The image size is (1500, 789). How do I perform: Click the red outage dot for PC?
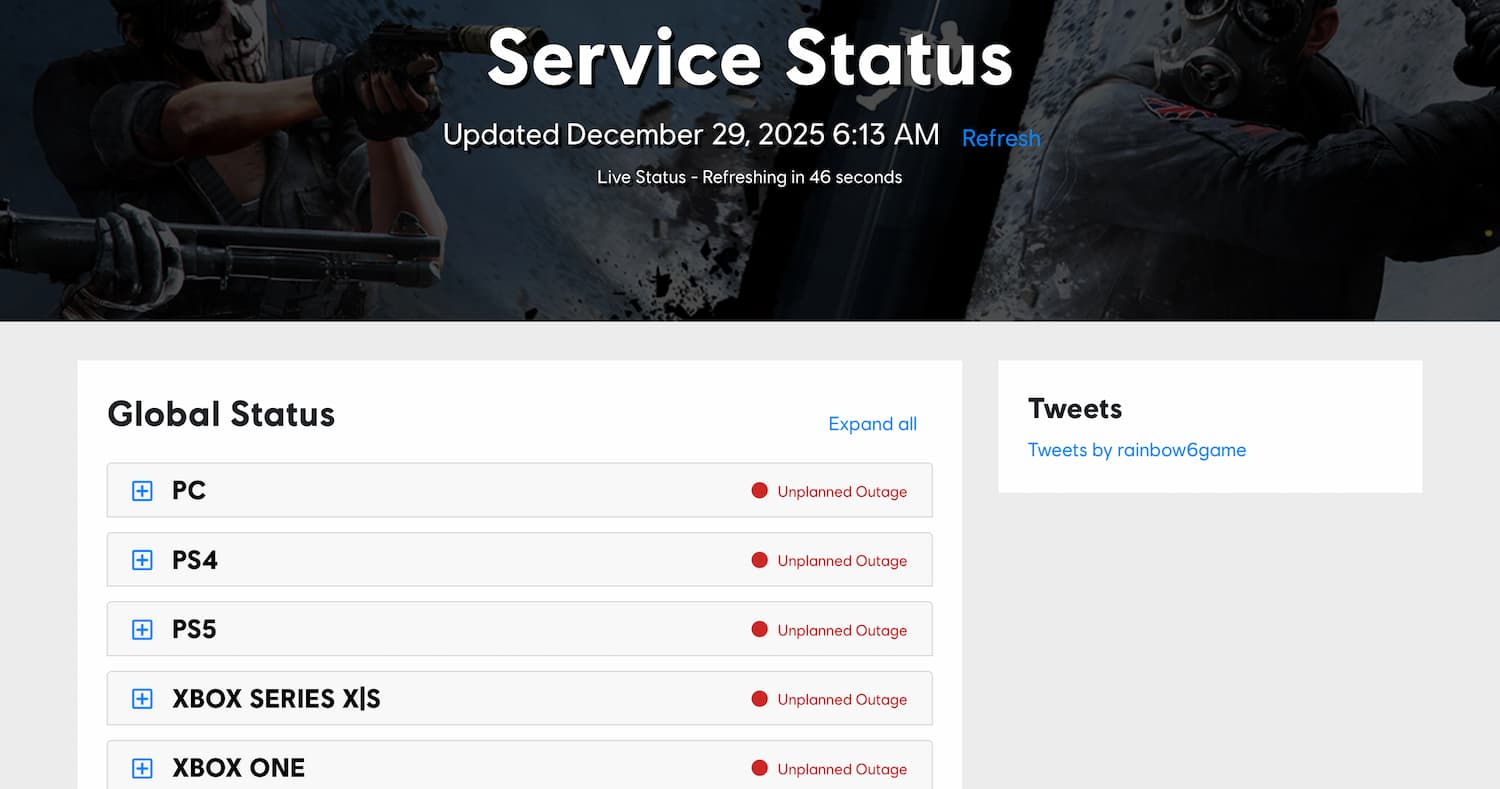tap(759, 491)
